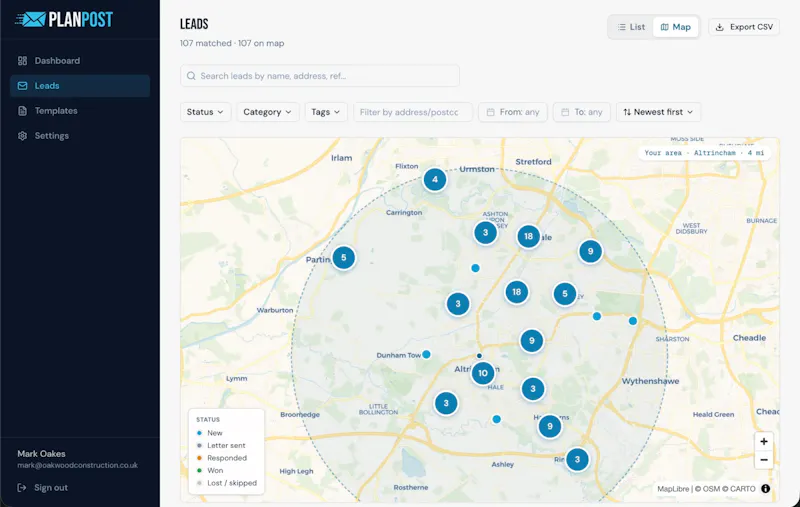Click the Settings gear icon
800x507 pixels.
(22, 136)
